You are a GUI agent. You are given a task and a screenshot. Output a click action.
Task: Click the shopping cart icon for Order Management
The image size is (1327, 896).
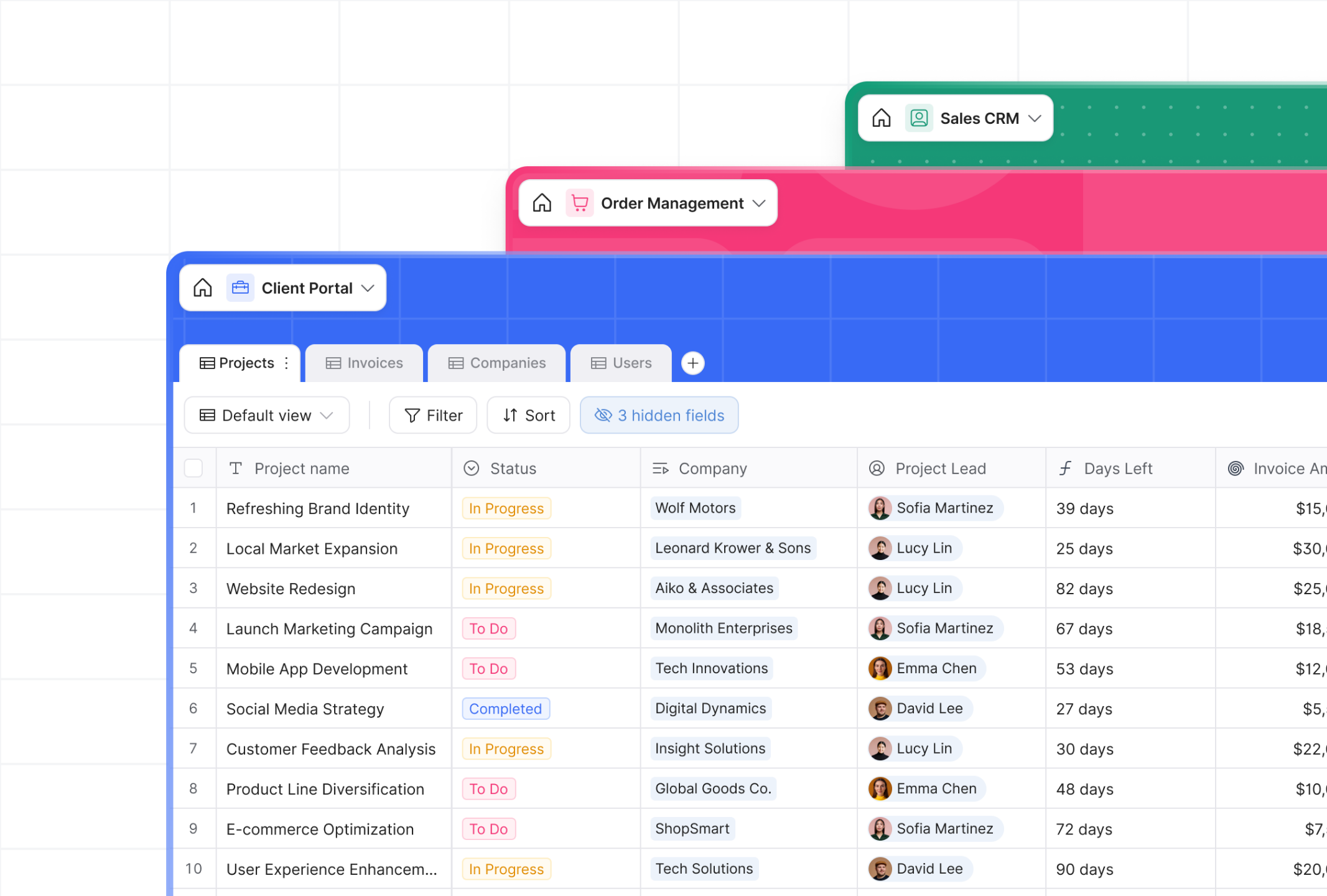point(579,203)
